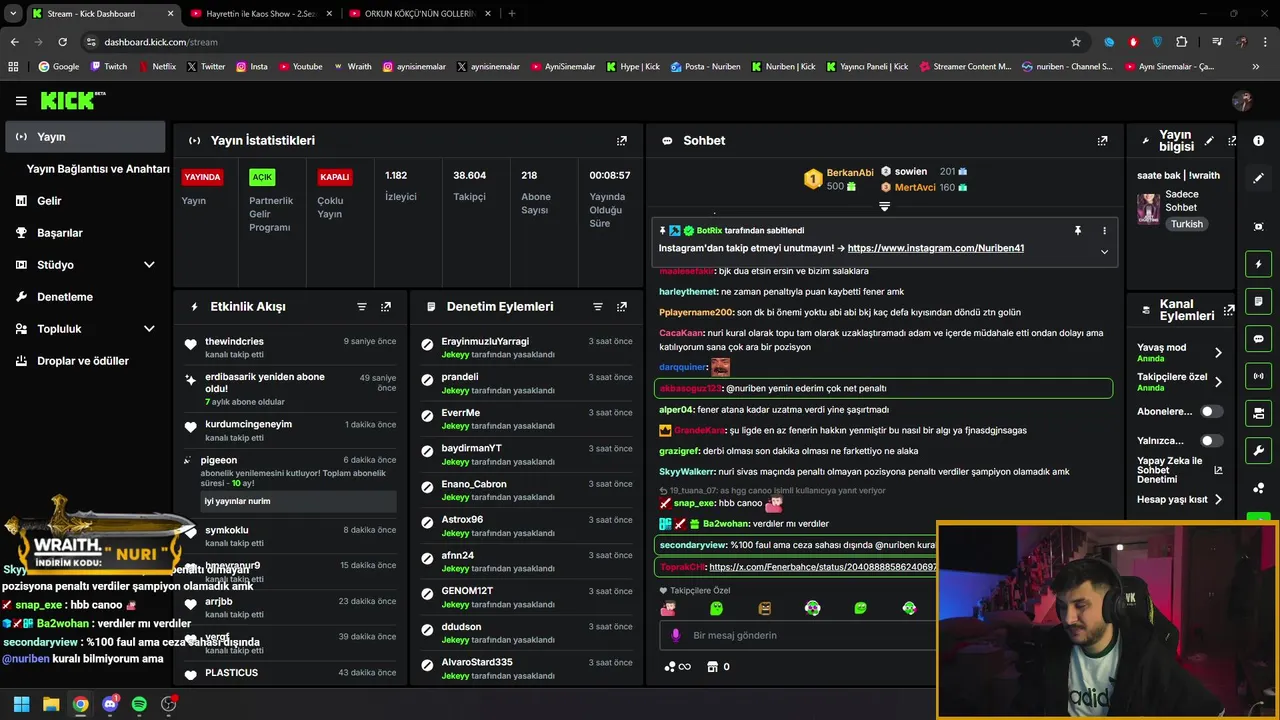This screenshot has width=1280, height=720.
Task: Select Yayın in the sidebar
Action: [85, 137]
